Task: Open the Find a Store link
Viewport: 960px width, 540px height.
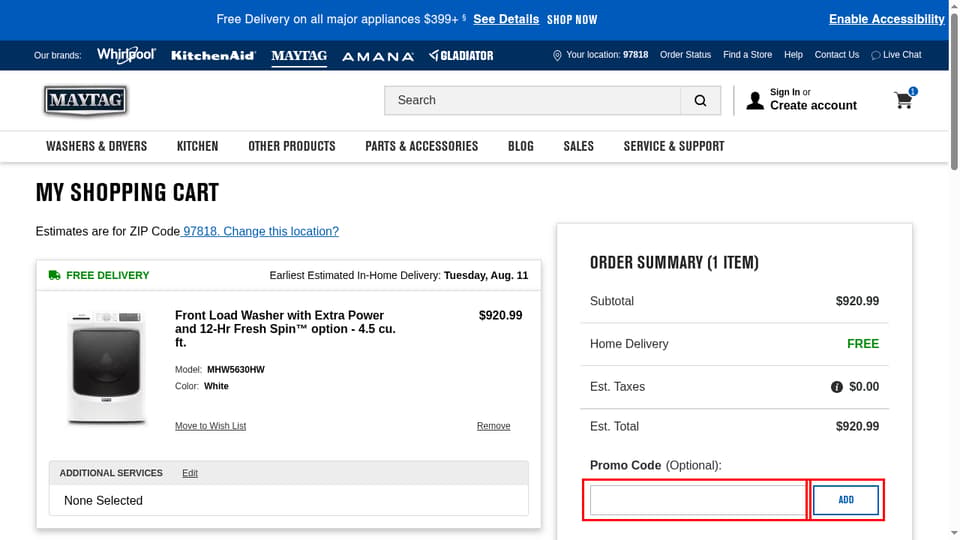Action: click(748, 55)
